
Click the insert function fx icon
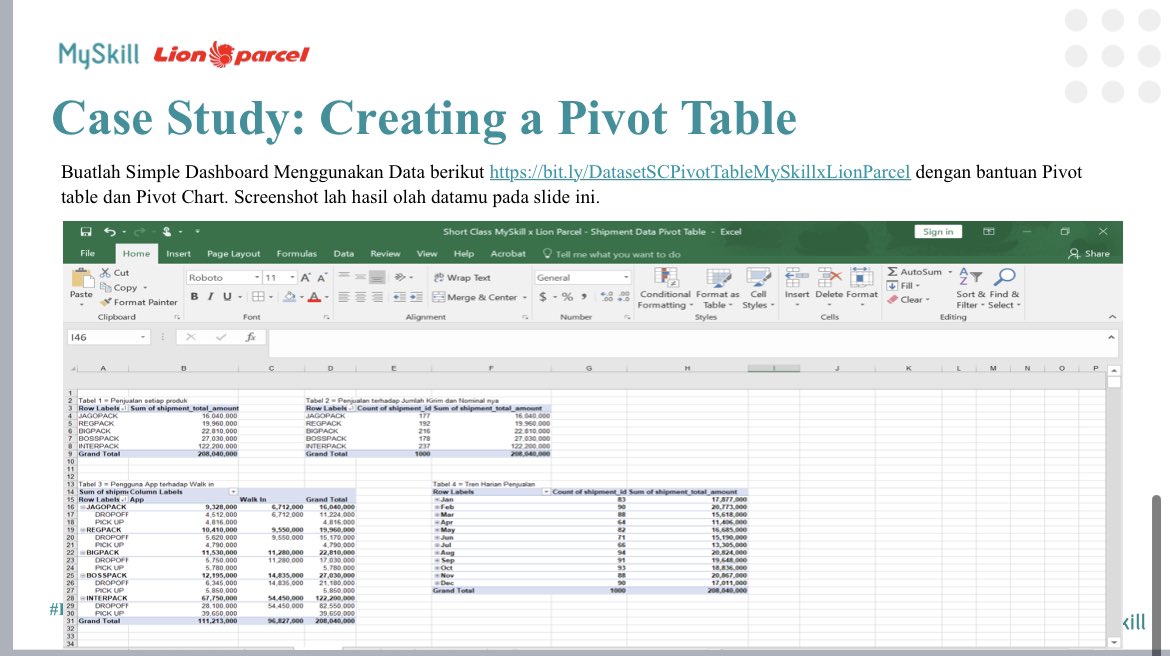tap(251, 337)
